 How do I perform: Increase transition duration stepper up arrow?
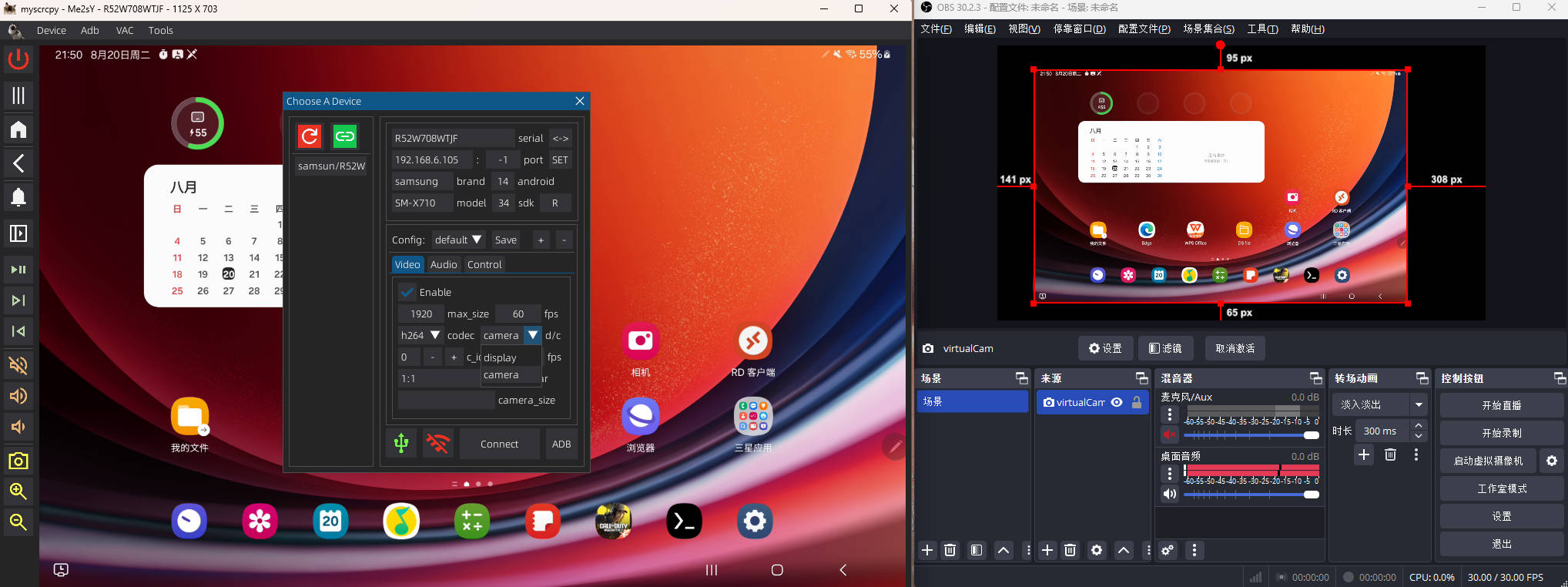(x=1419, y=425)
